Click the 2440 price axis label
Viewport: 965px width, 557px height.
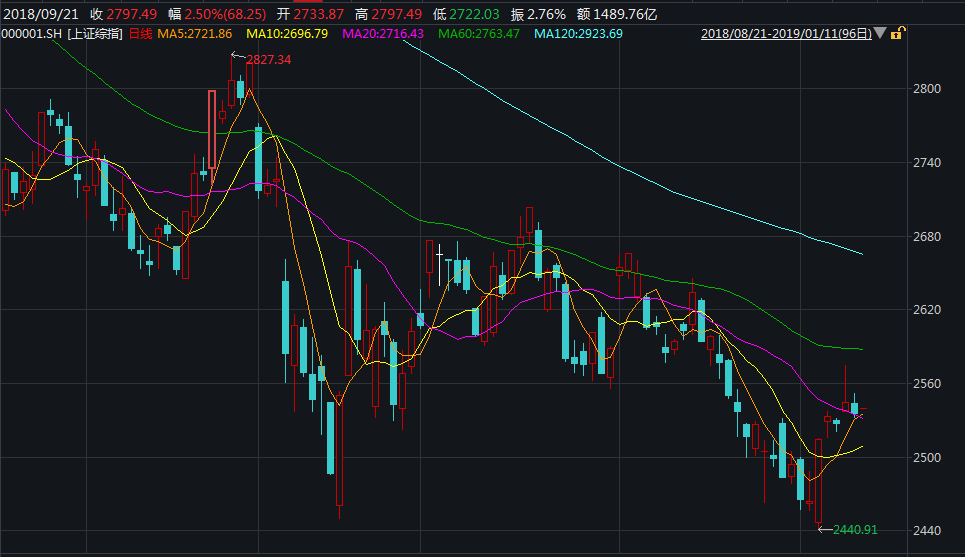coord(927,531)
